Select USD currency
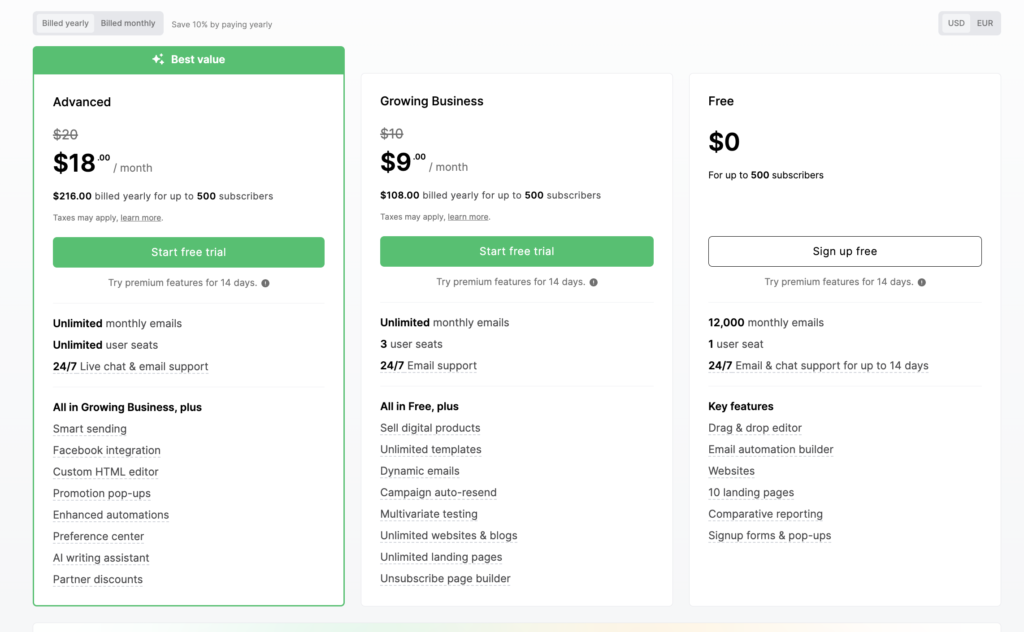This screenshot has height=632, width=1024. coord(956,23)
